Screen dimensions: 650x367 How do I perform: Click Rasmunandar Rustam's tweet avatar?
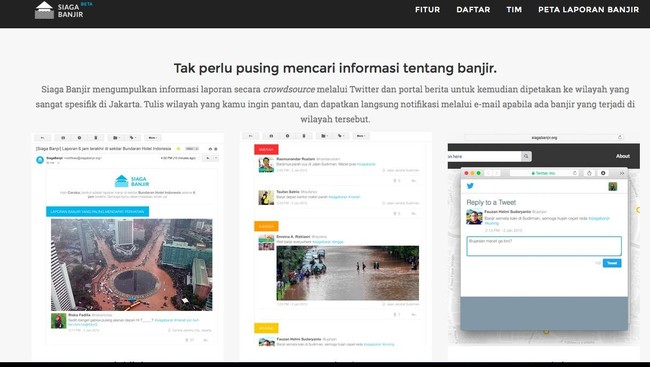click(x=266, y=165)
